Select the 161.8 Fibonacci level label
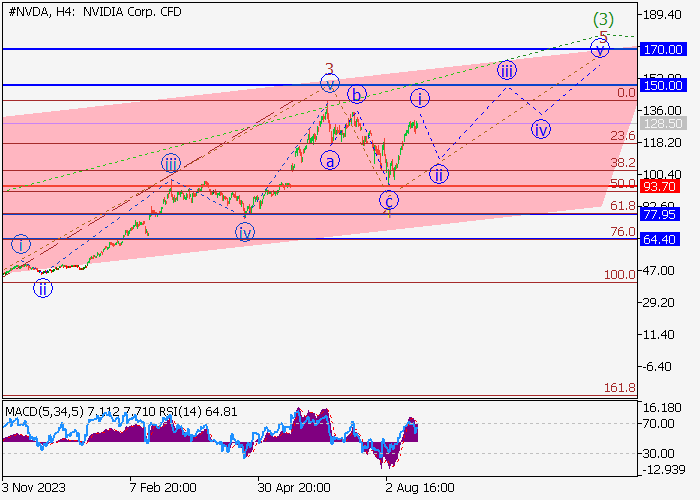This screenshot has width=700, height=500. tap(620, 388)
